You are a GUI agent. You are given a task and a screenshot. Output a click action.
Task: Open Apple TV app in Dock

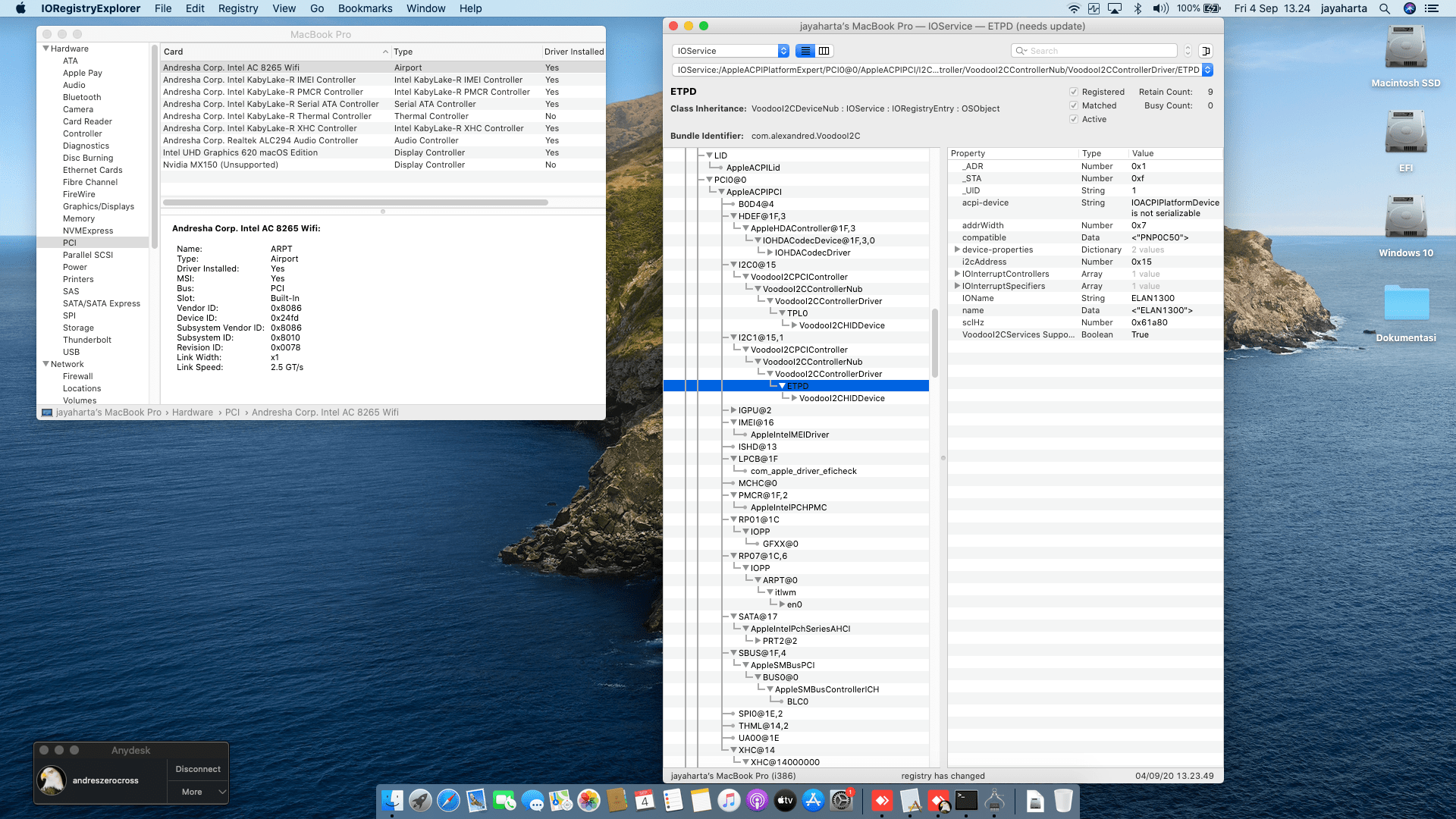click(x=785, y=800)
